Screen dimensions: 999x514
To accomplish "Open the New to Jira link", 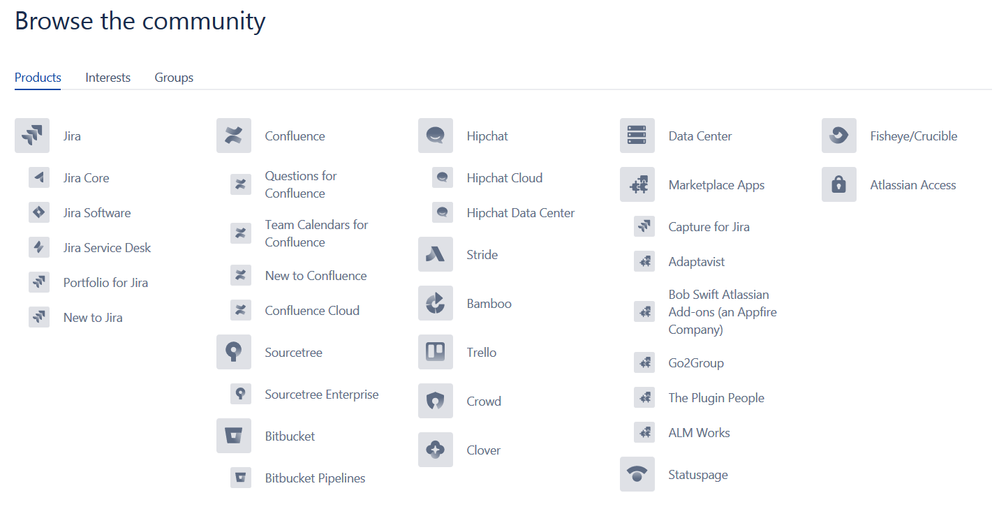I will (93, 317).
